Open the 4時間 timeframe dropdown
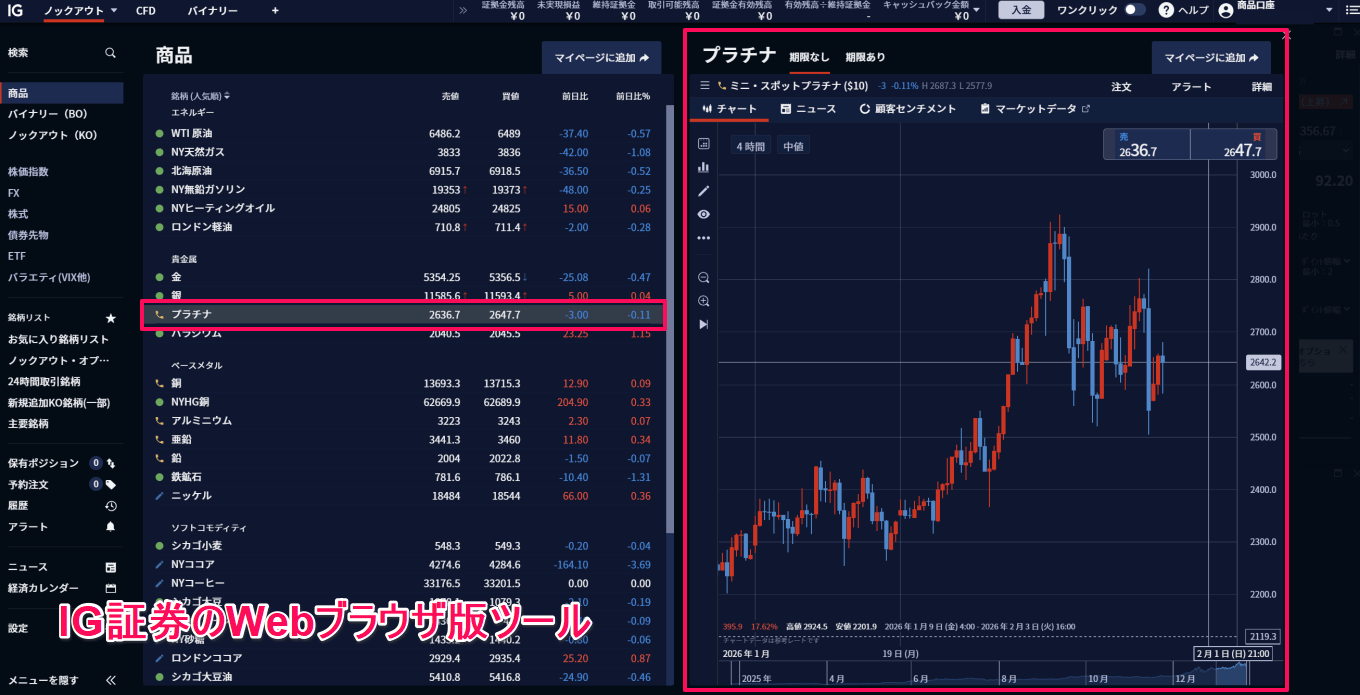 tap(750, 145)
